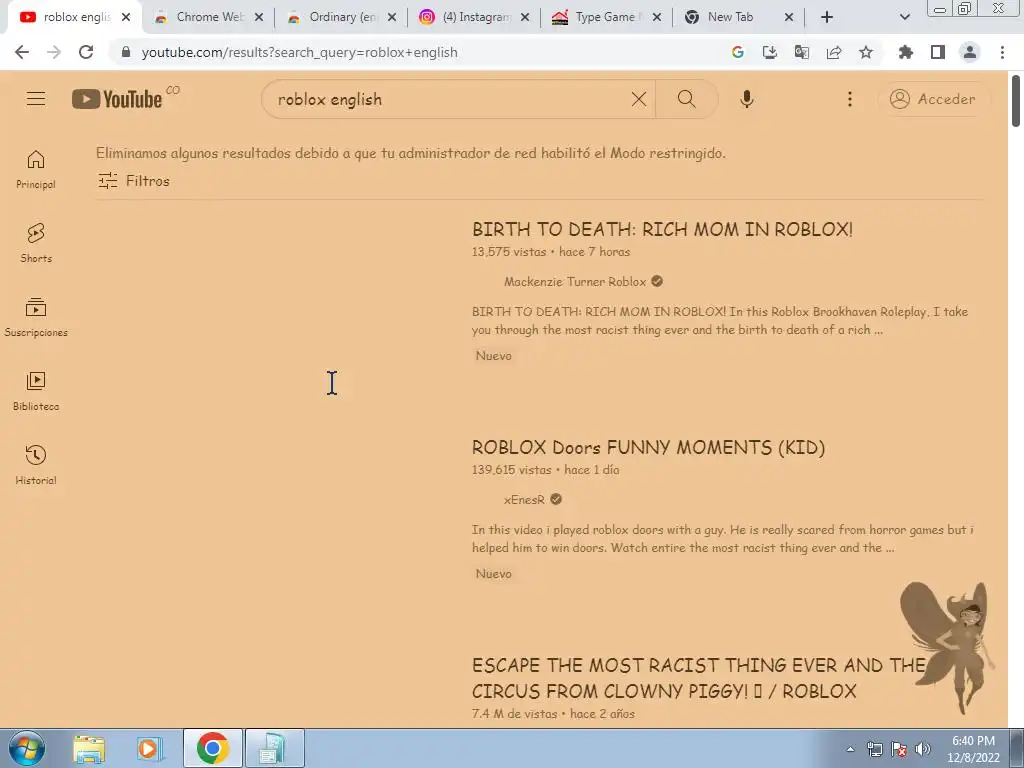Open the YouTube hamburger guide menu
Image resolution: width=1024 pixels, height=768 pixels.
coord(36,99)
